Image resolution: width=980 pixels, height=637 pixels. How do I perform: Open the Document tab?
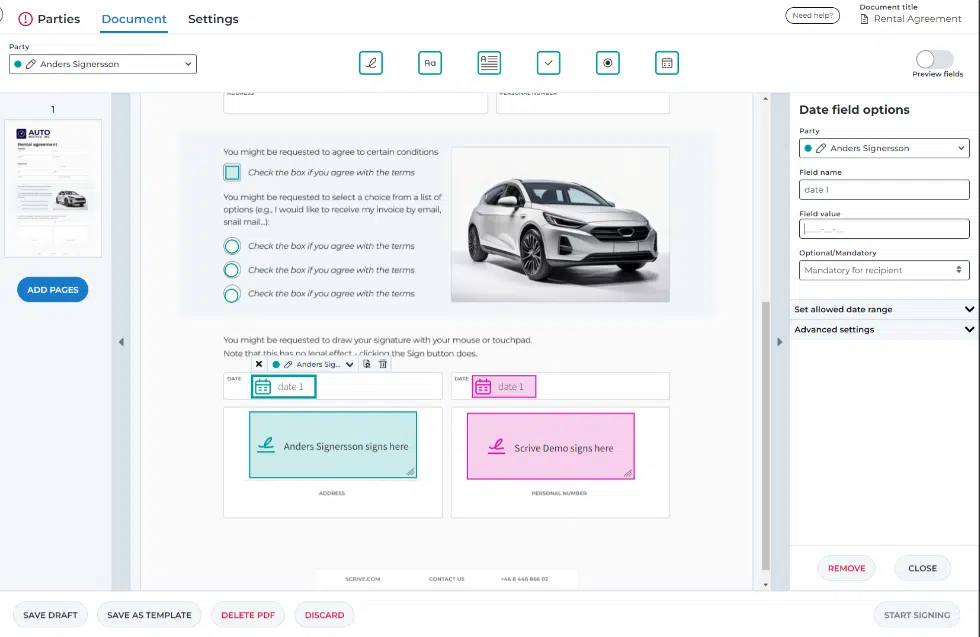click(x=134, y=19)
